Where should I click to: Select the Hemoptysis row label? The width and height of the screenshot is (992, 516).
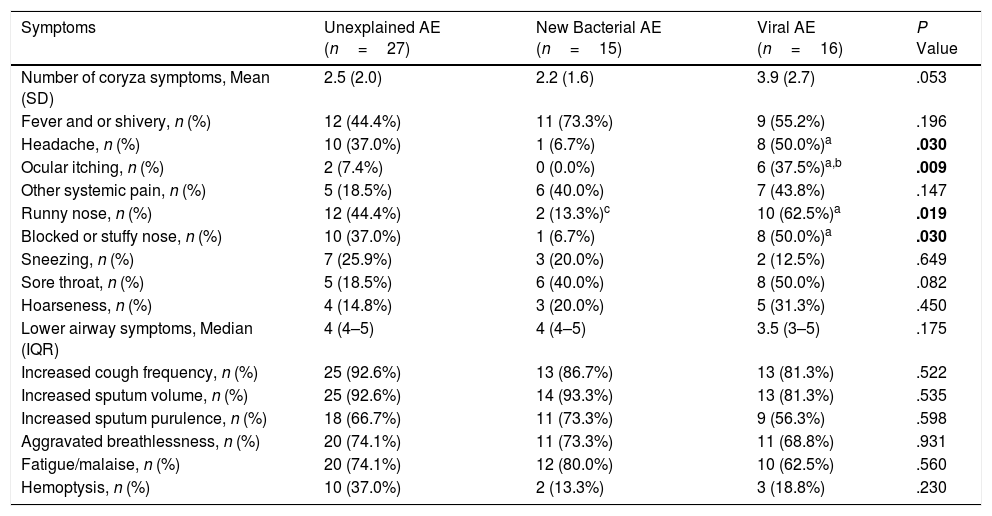(83, 487)
